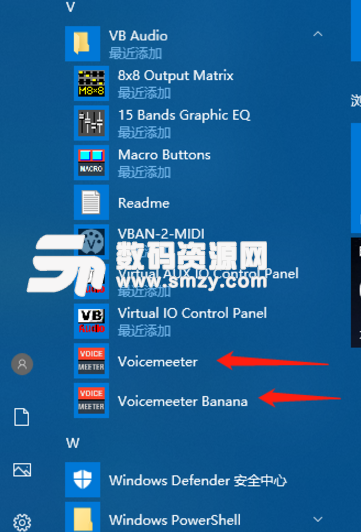Launch 15 Bands Graphic EQ icon
This screenshot has height=532, width=361.
[x=91, y=123]
